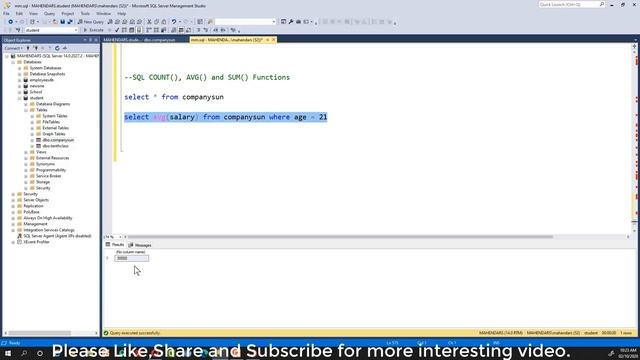Viewport: 640px width, 360px height.
Task: Click the Cut scissors icon
Action: coord(149,22)
